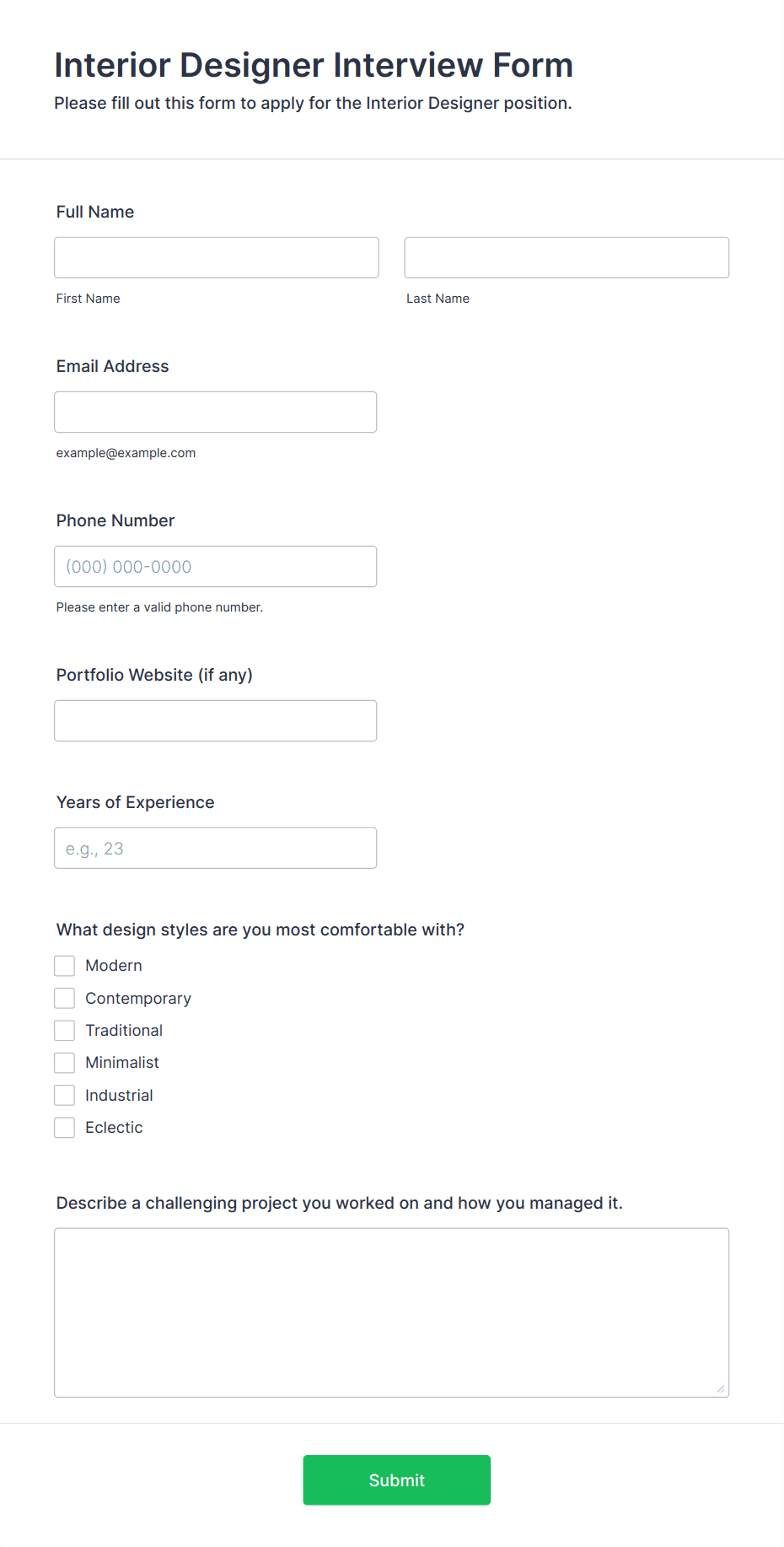Select the Minimalist checkbox
Screen dimensions: 784x1547
pos(65,1063)
